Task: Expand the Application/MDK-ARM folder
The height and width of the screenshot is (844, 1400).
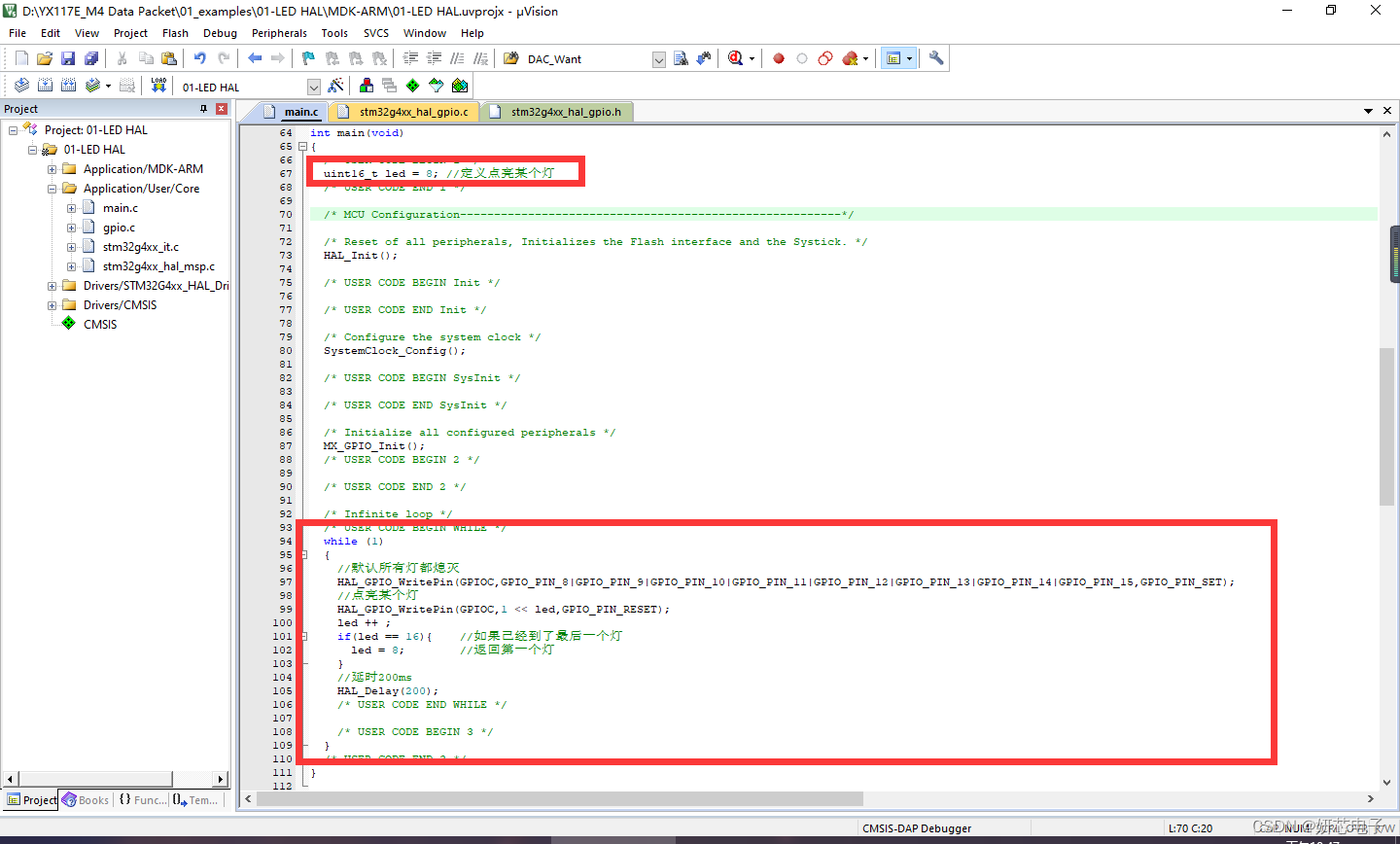Action: 52,169
